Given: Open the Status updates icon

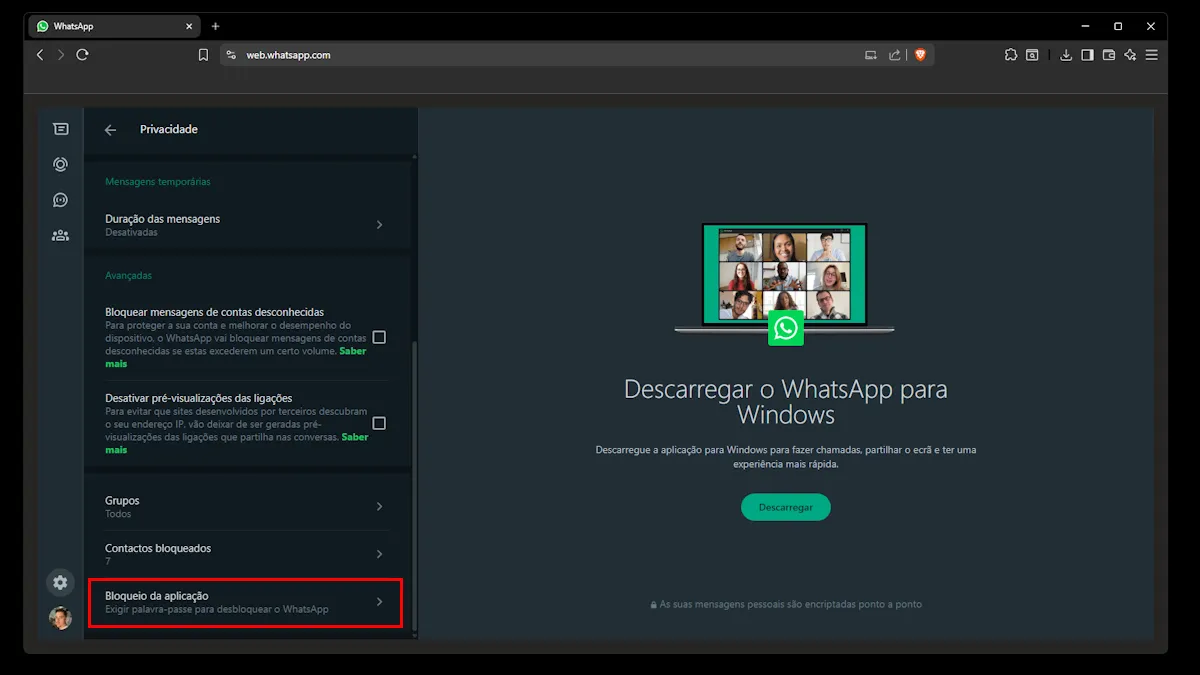Looking at the screenshot, I should click(x=61, y=165).
